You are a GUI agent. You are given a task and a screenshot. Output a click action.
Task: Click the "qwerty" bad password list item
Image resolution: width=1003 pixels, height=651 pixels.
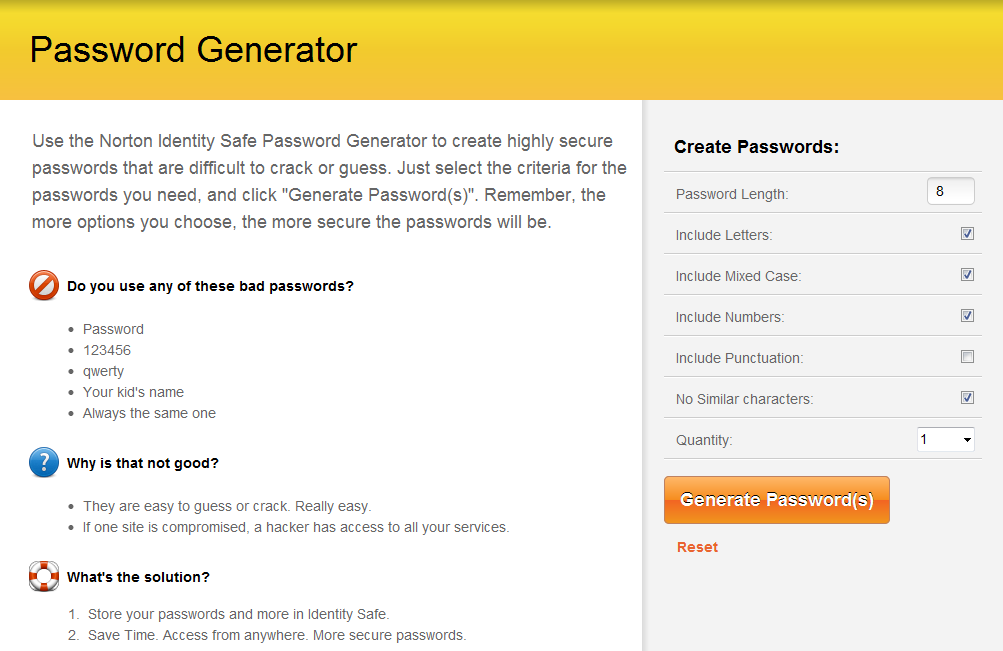click(103, 371)
